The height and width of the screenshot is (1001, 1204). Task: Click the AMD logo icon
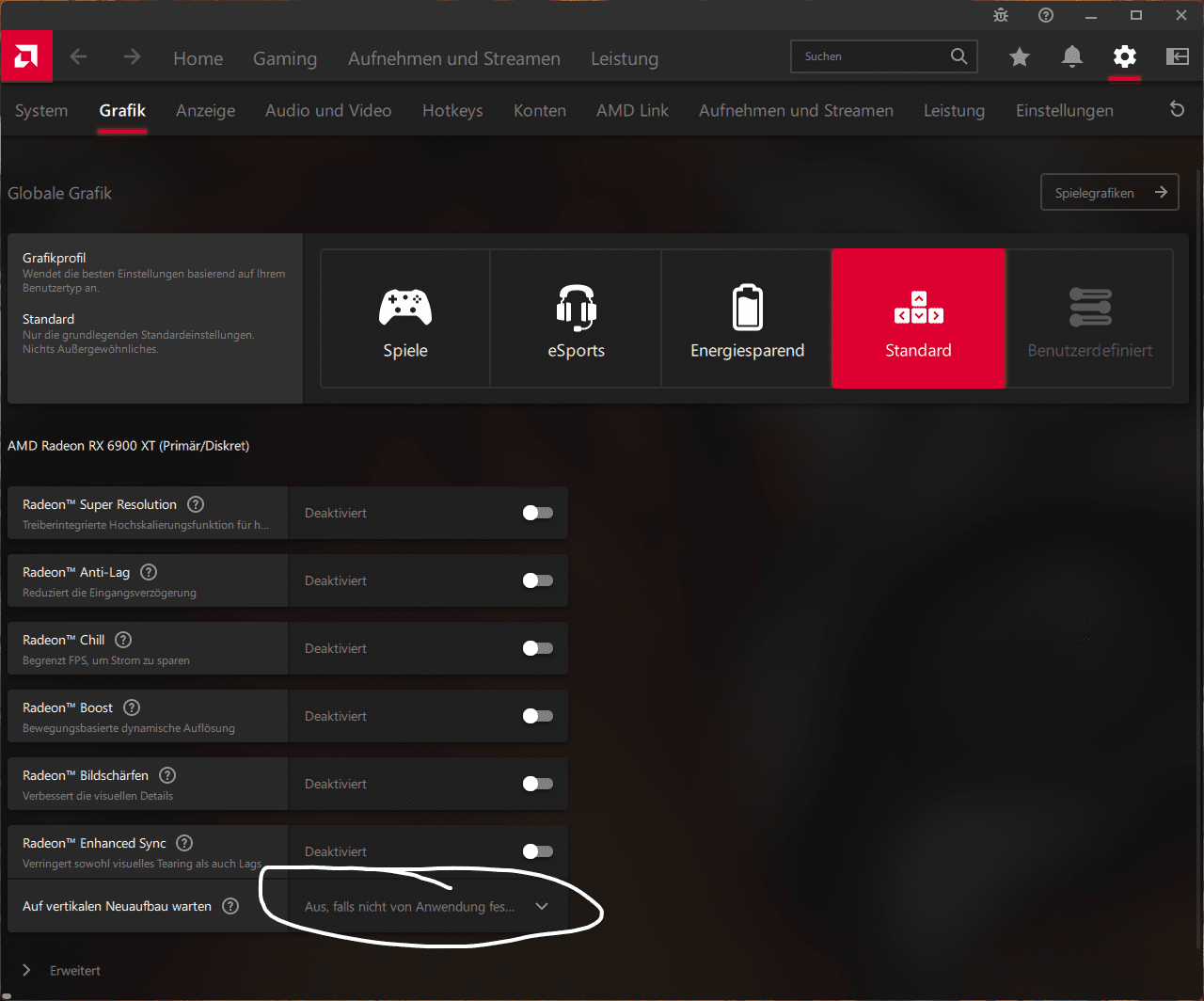(x=26, y=56)
